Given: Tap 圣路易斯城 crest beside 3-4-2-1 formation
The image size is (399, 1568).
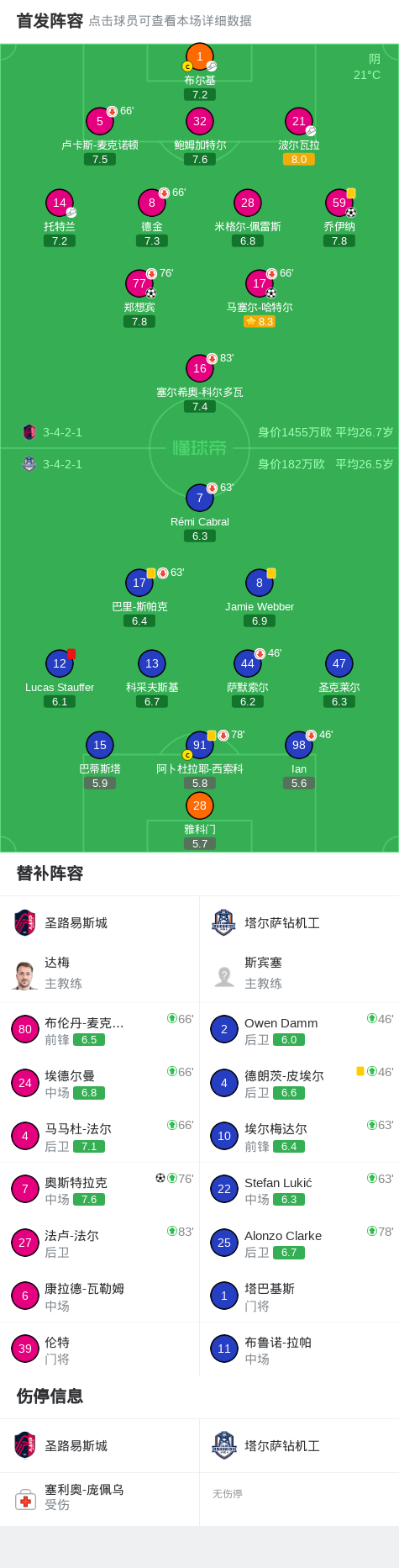Looking at the screenshot, I should click(29, 432).
